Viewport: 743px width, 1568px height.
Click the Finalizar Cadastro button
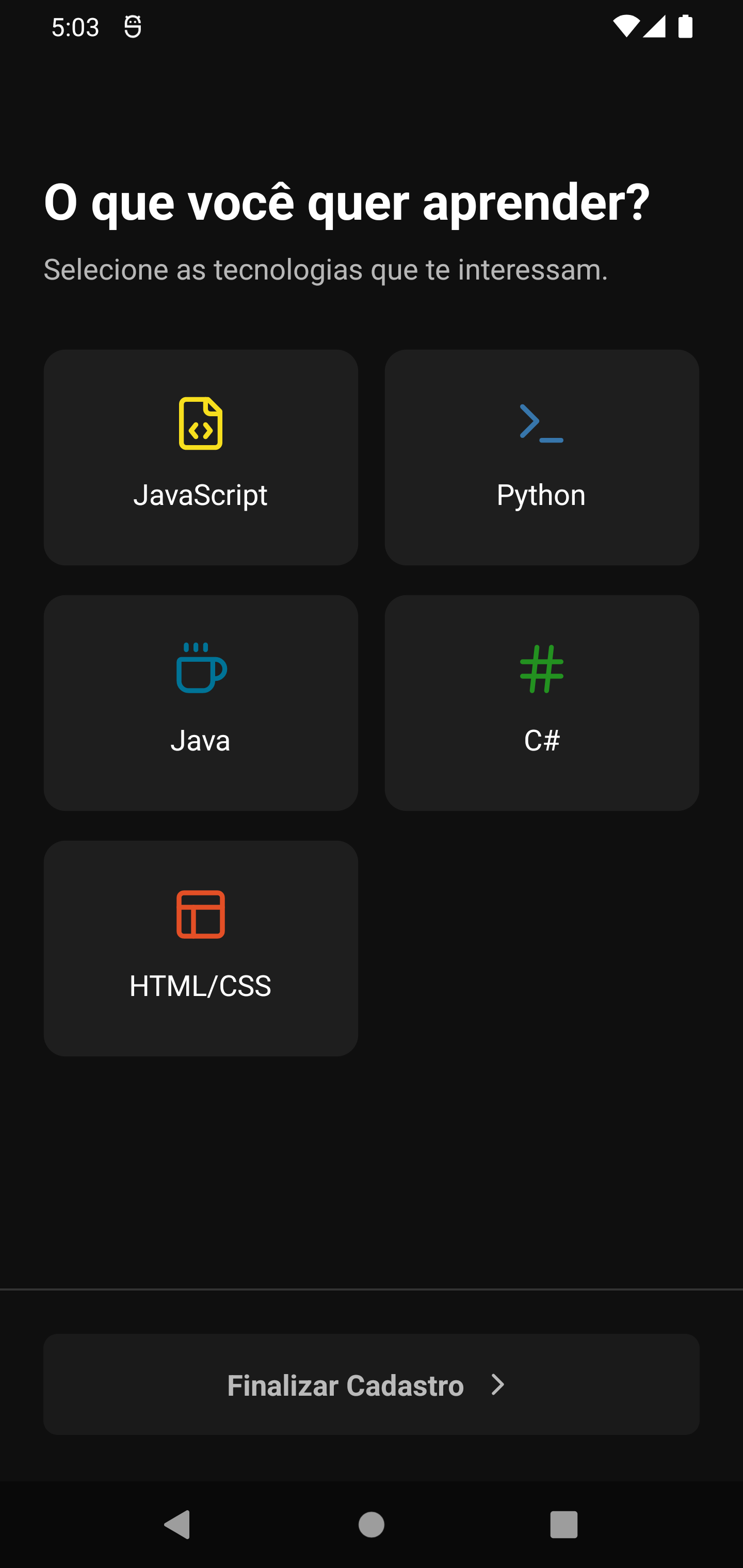371,1385
